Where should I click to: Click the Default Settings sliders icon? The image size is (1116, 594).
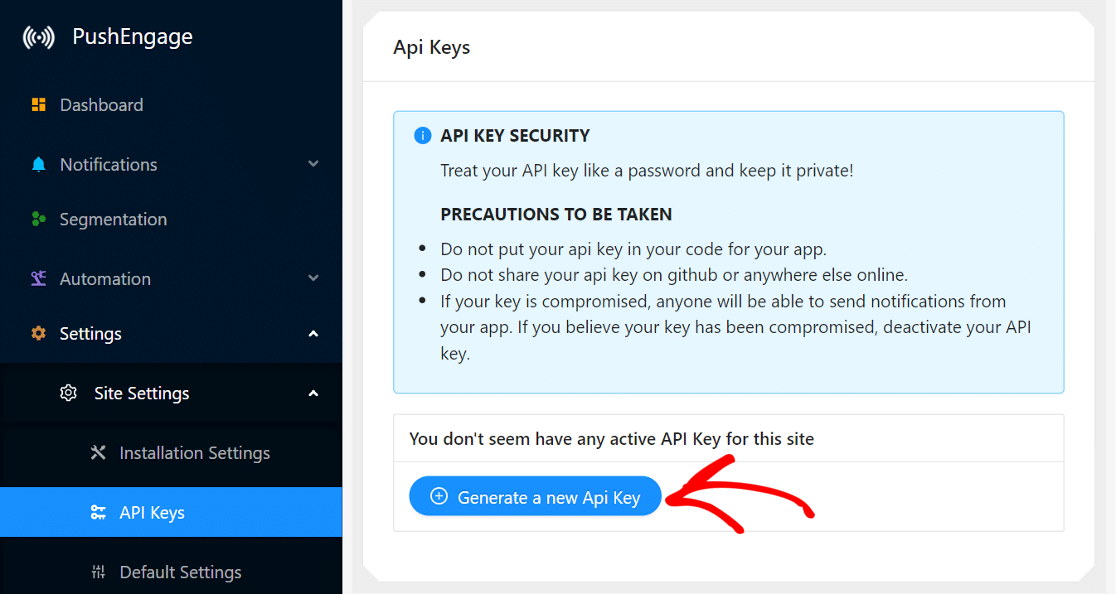99,571
